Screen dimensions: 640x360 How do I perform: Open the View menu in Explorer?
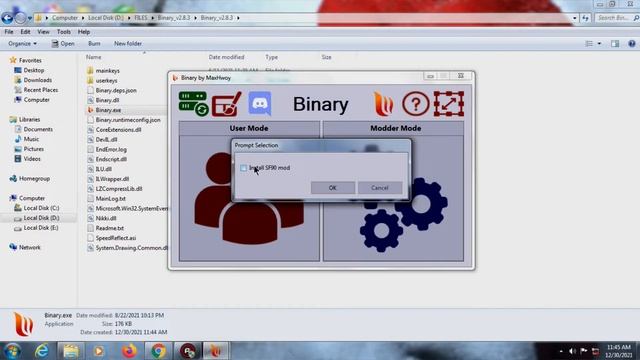(43, 32)
